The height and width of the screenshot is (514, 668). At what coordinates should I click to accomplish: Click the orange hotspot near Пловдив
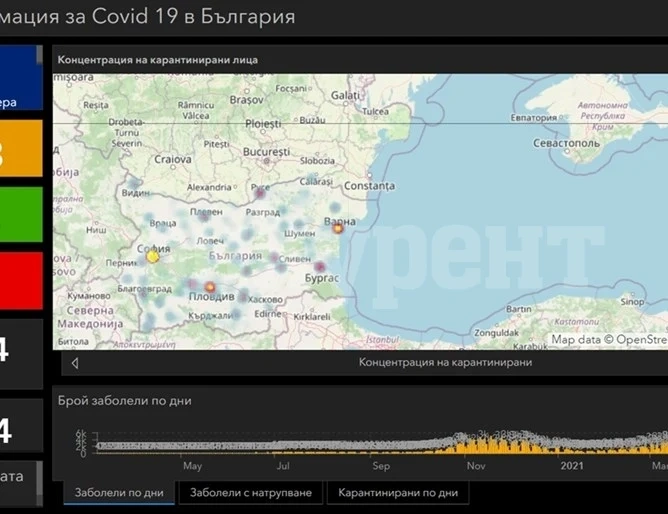(x=210, y=287)
